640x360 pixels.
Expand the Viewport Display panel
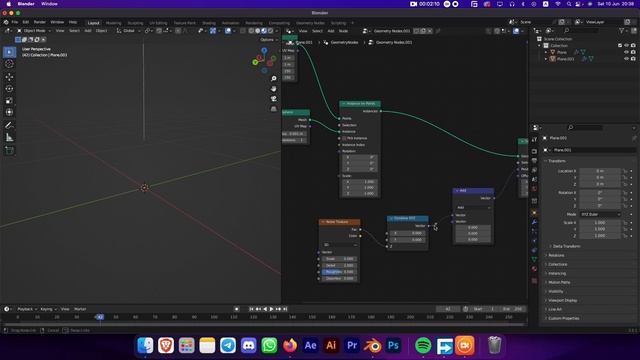point(562,300)
